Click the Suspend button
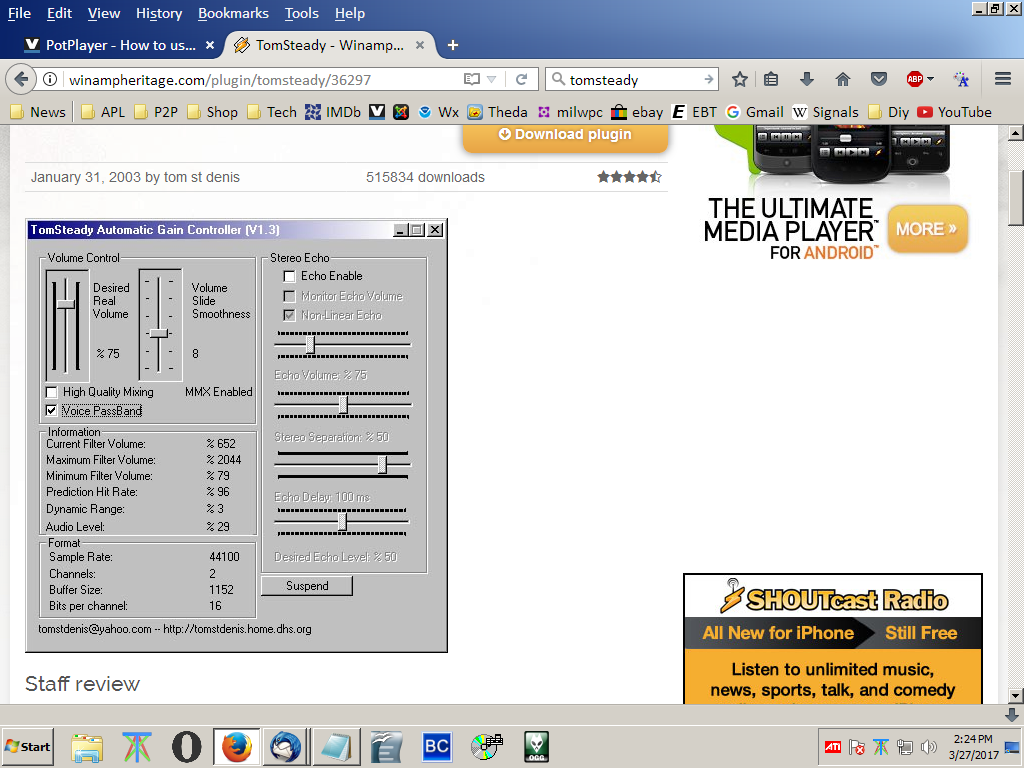This screenshot has width=1024, height=768. (307, 586)
